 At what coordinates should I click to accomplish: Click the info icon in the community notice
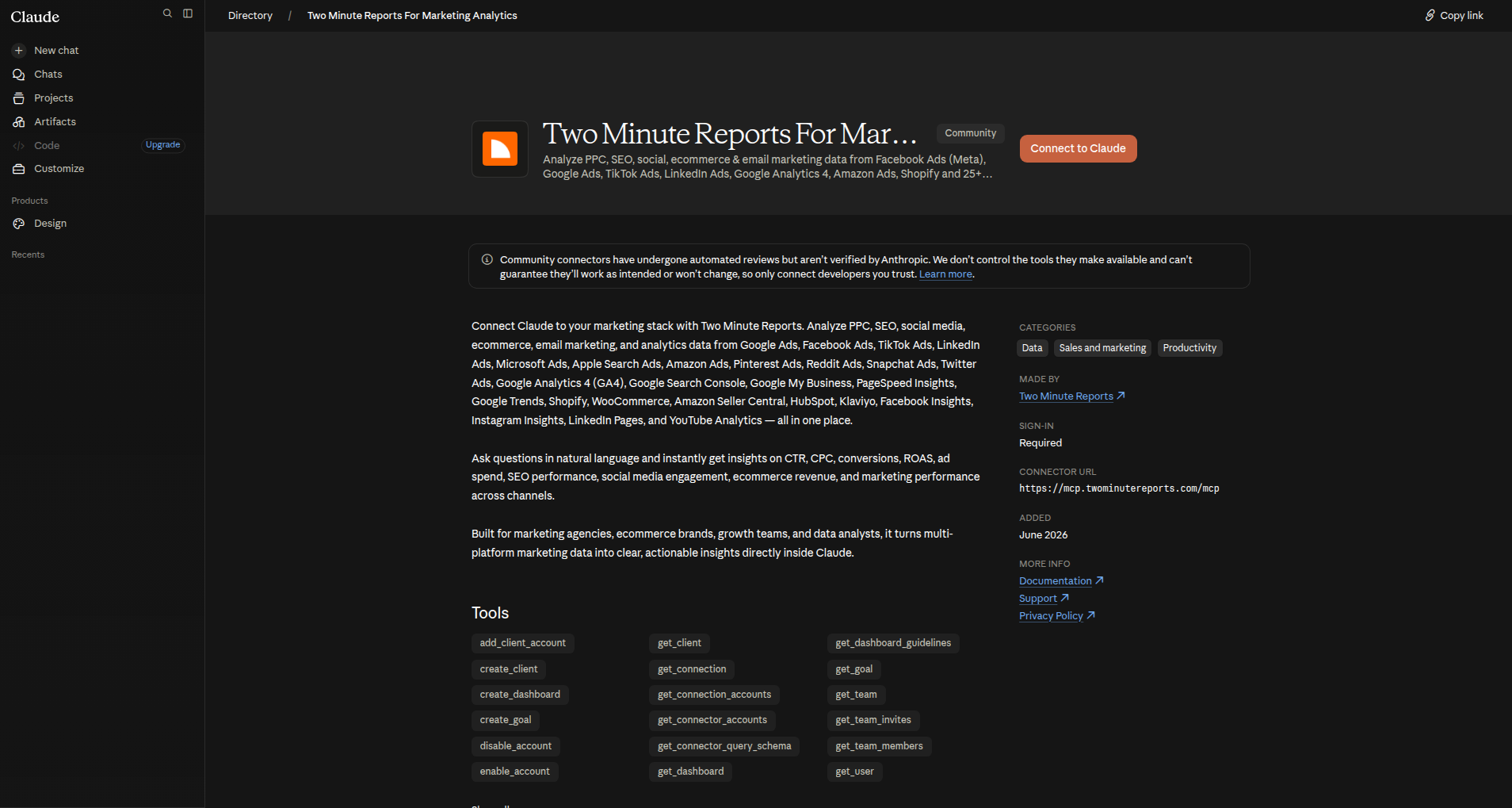487,259
